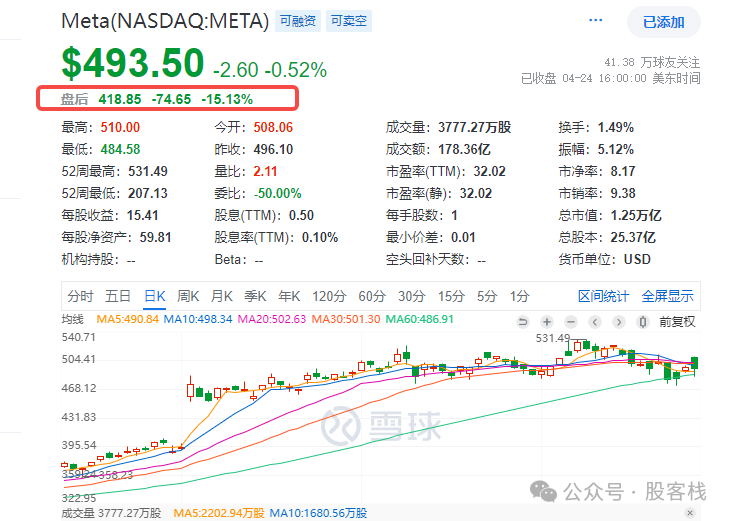The width and height of the screenshot is (730, 521).
Task: Click the 股息率(TTM) value 0.10%
Action: 320,237
